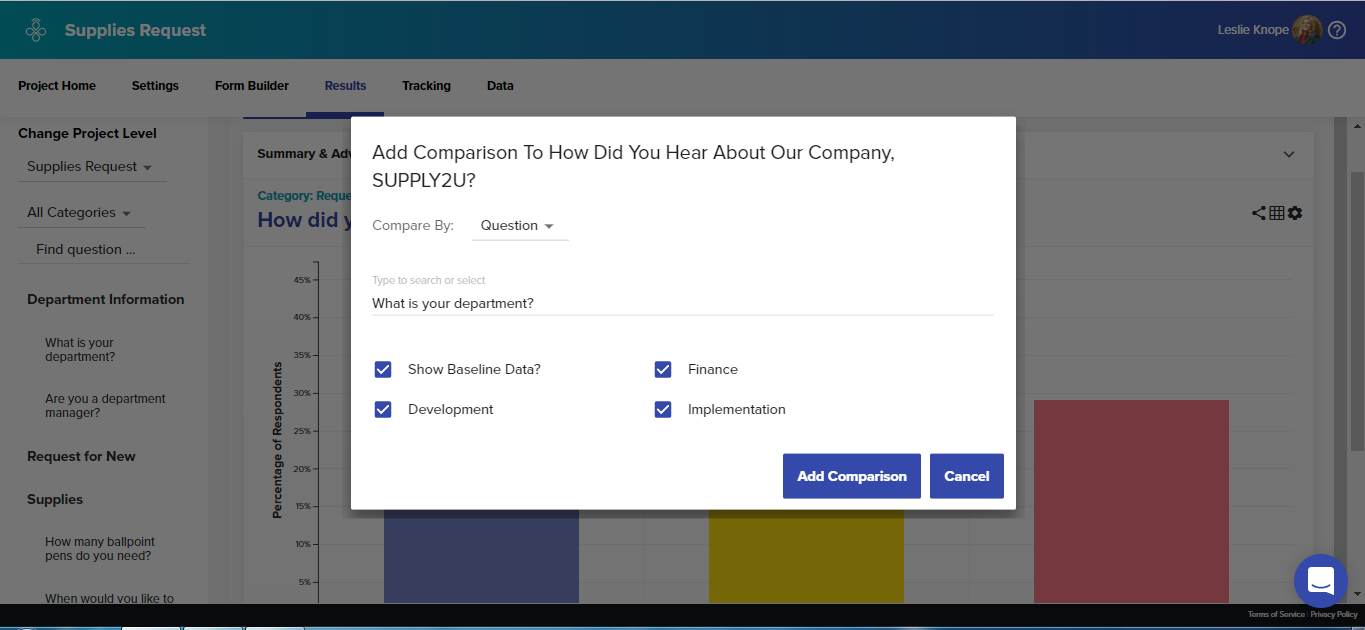Switch to table view grid icon
1365x630 pixels.
tap(1277, 213)
